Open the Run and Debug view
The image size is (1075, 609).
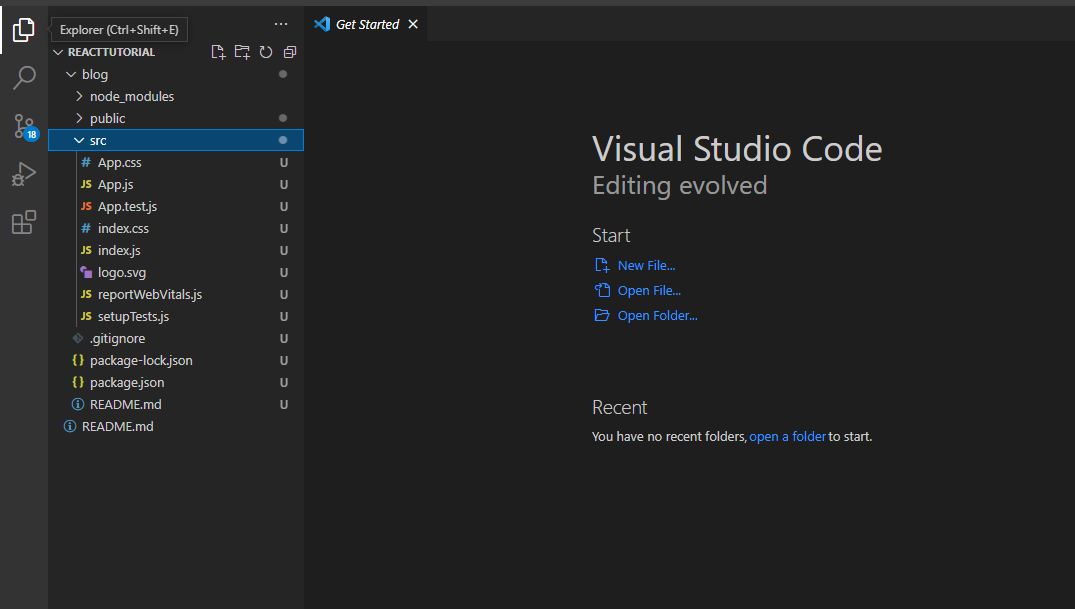(24, 174)
